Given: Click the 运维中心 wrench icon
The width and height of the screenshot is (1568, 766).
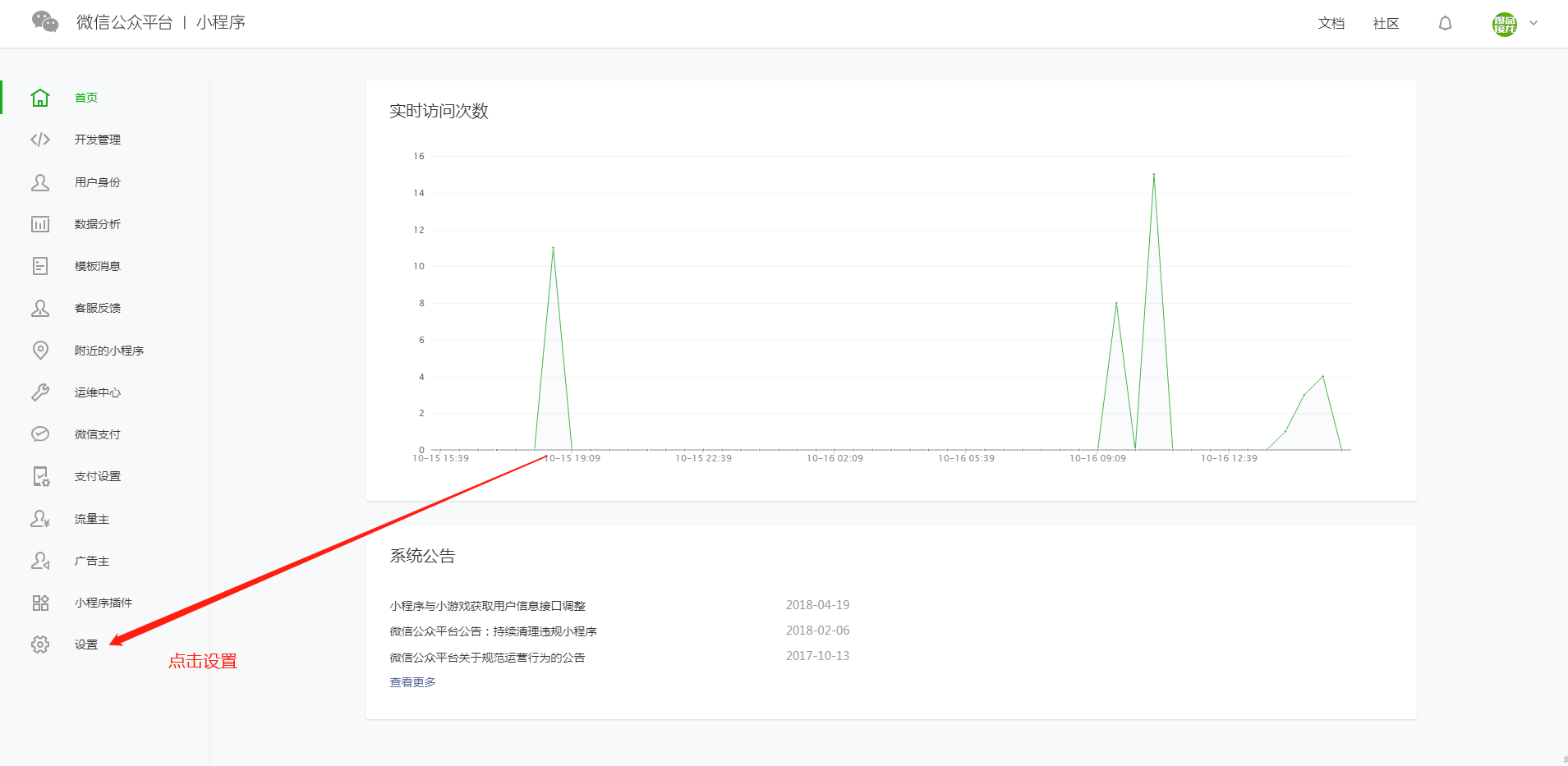Looking at the screenshot, I should tap(40, 392).
